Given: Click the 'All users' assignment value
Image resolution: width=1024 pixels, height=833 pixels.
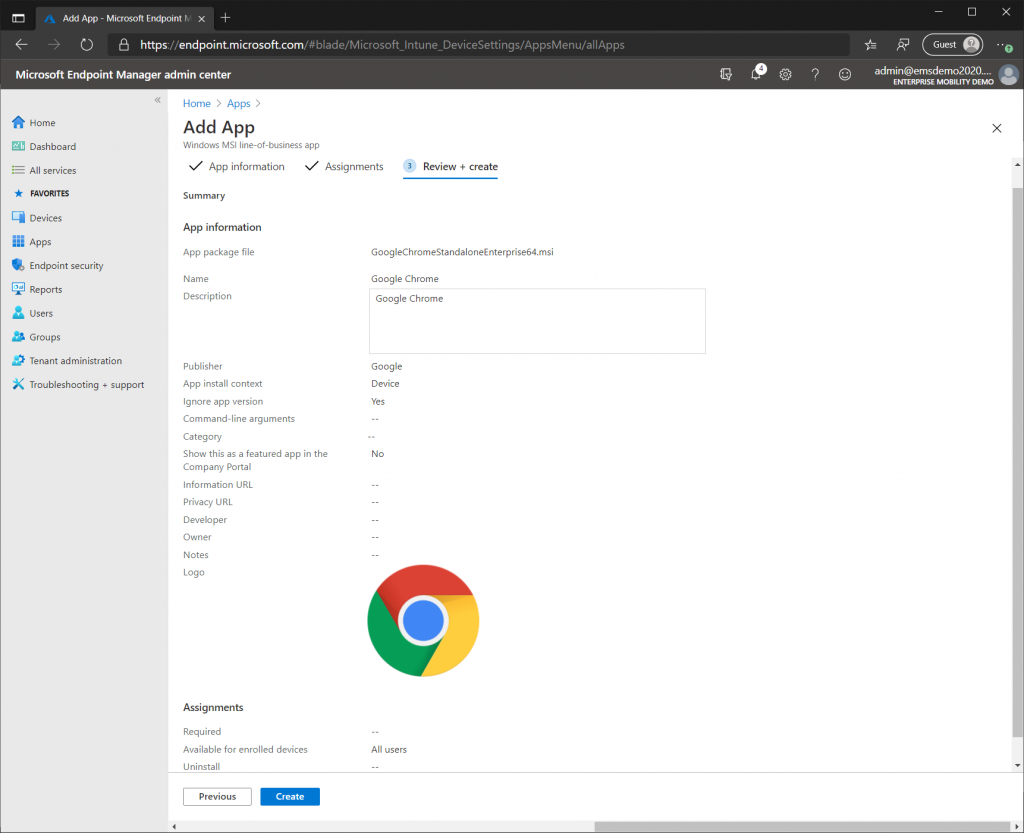Looking at the screenshot, I should [x=389, y=749].
